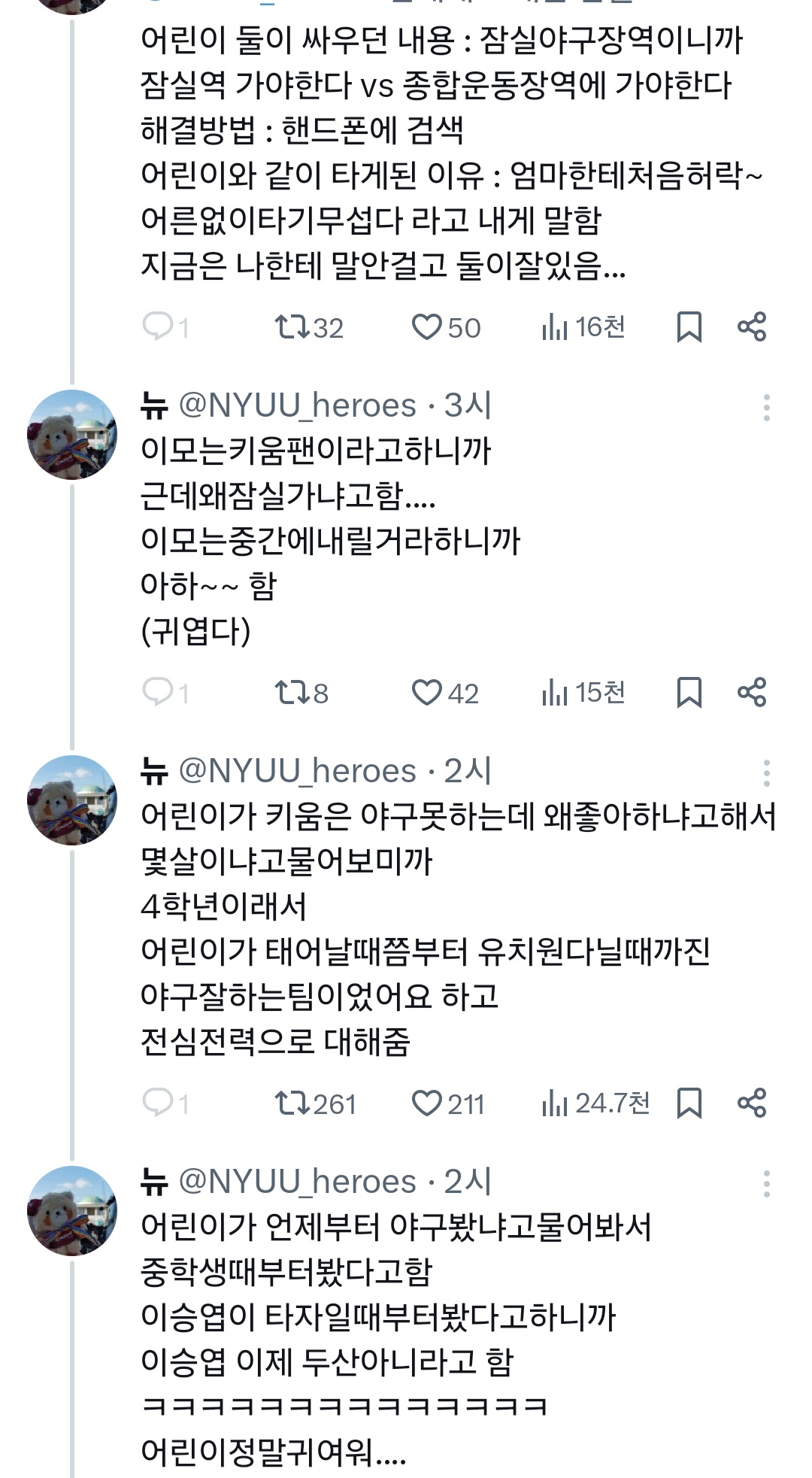Viewport: 812px width, 1478px height.
Task: Retweet the post with 261 retweets
Action: [x=291, y=1103]
